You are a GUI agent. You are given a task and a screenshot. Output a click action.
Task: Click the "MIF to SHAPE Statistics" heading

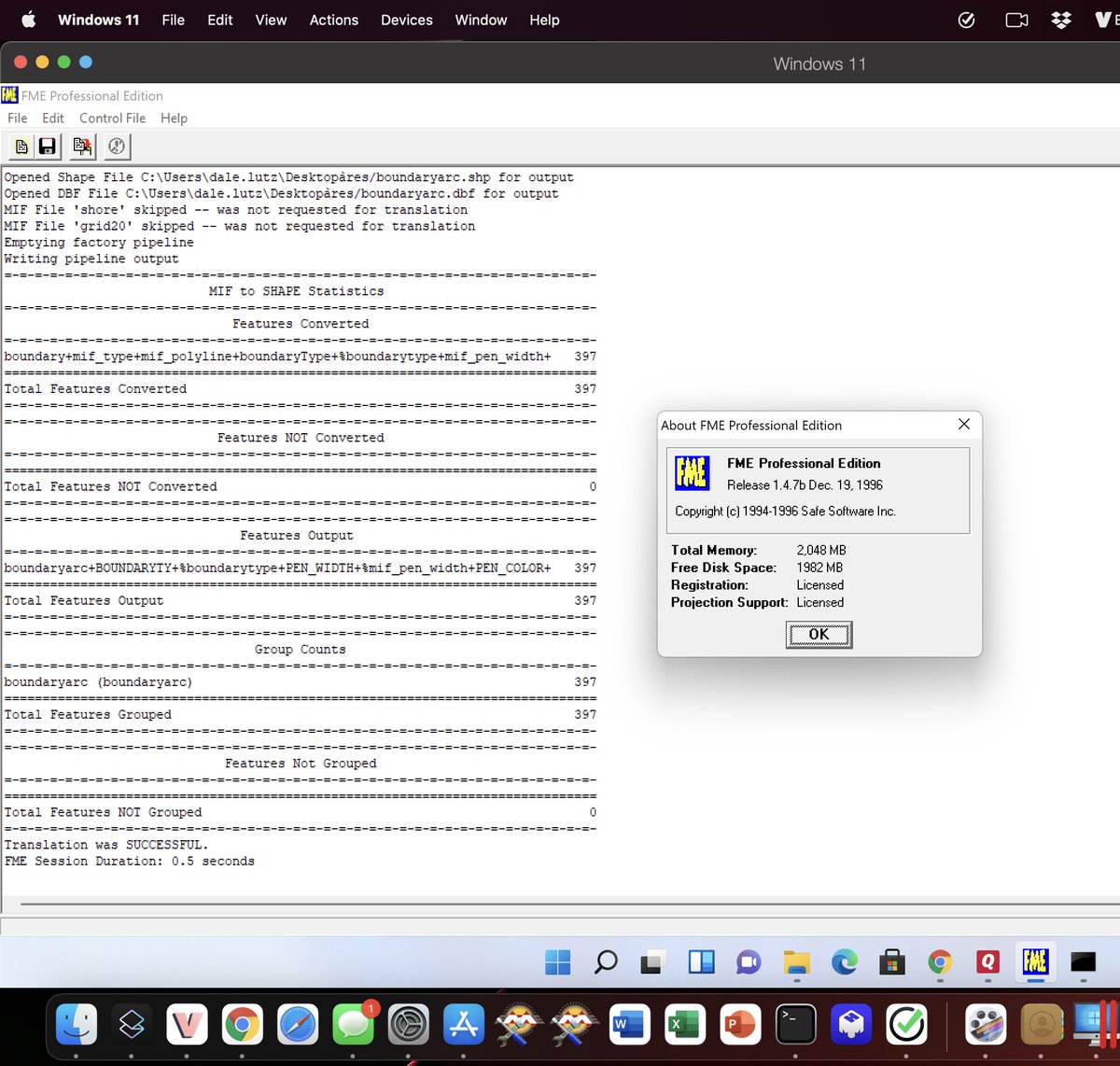pos(296,291)
